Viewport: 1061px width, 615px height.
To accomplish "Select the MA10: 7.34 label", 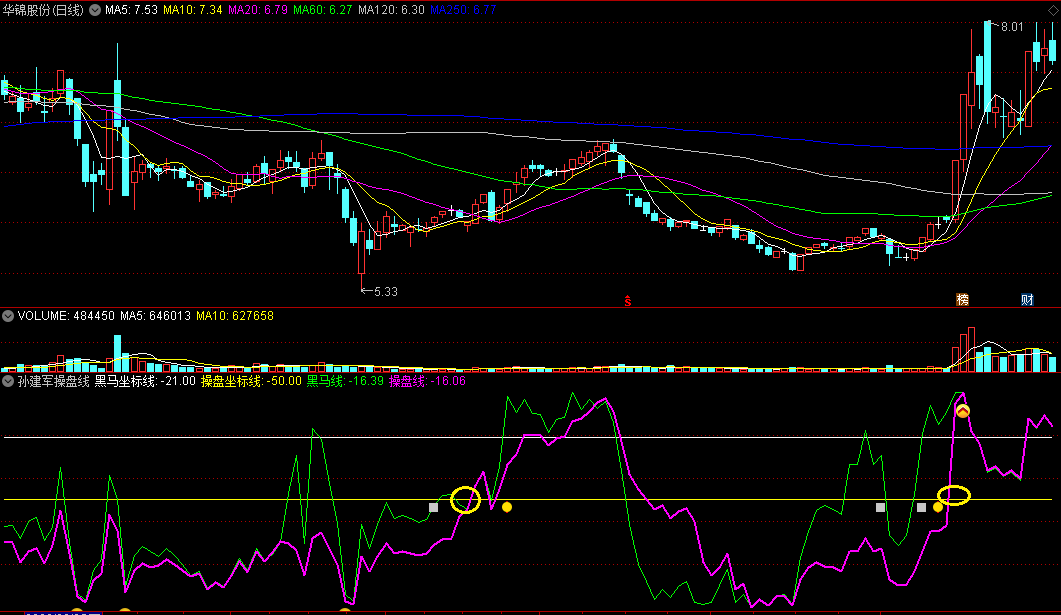I will pyautogui.click(x=193, y=10).
